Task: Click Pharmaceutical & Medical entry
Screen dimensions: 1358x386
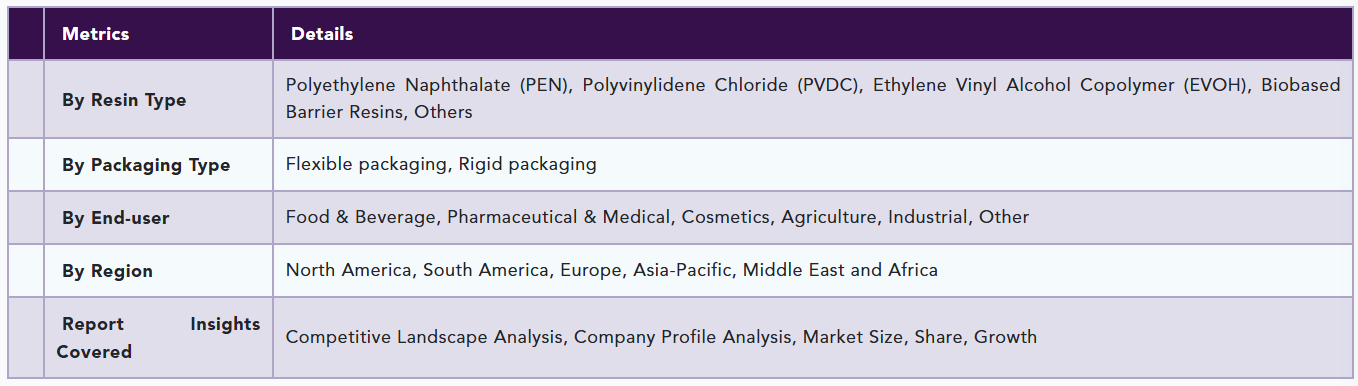Action: [x=559, y=217]
